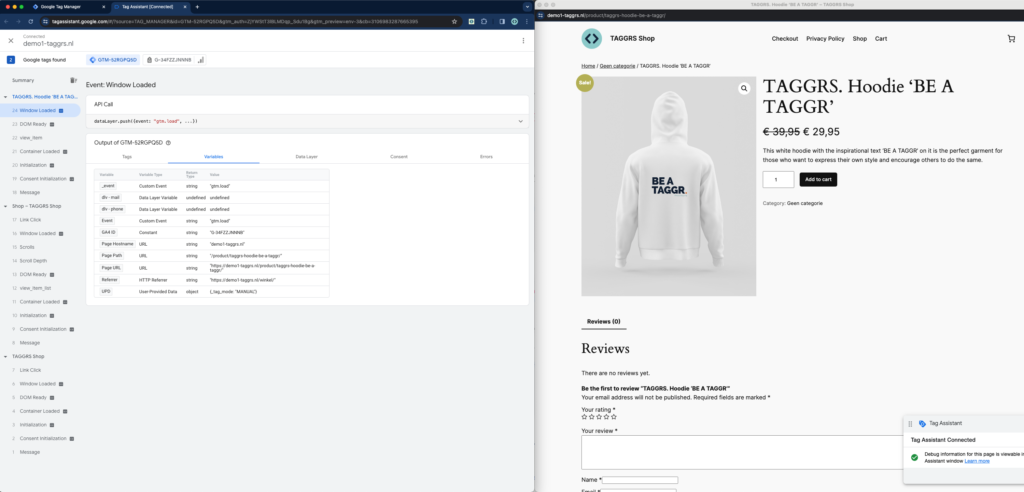Select event 12 view_item_list

(x=40, y=288)
